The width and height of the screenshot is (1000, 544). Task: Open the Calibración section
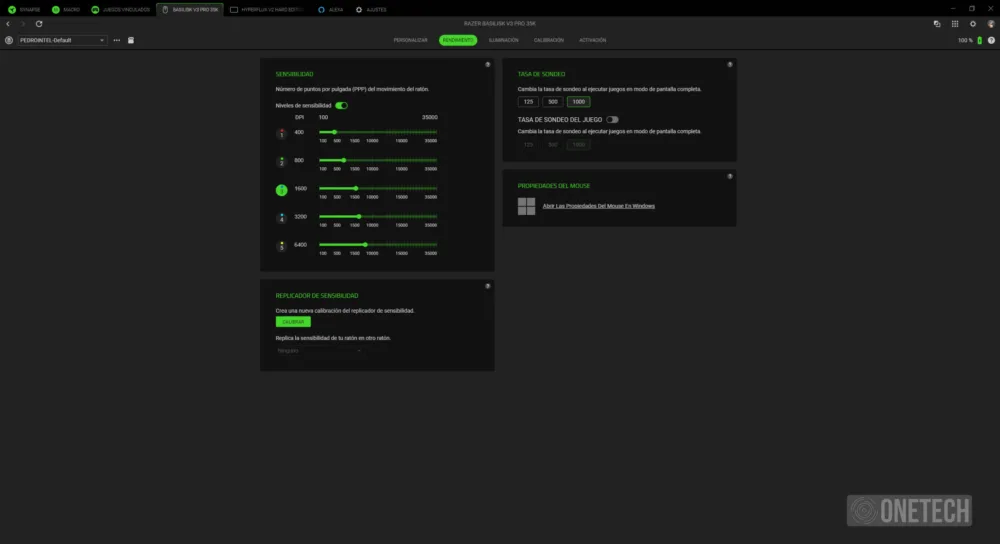point(548,40)
